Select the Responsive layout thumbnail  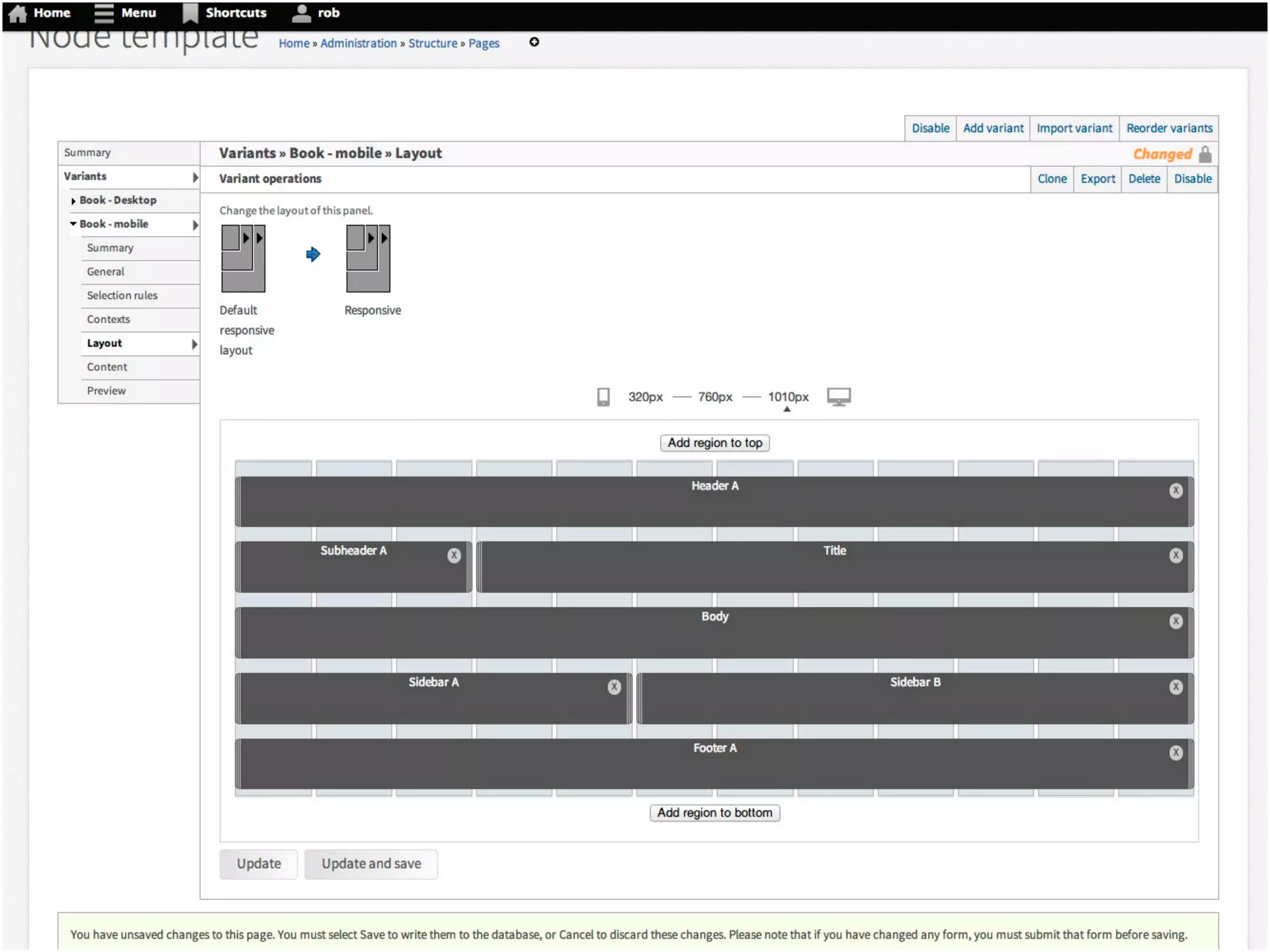tap(368, 258)
